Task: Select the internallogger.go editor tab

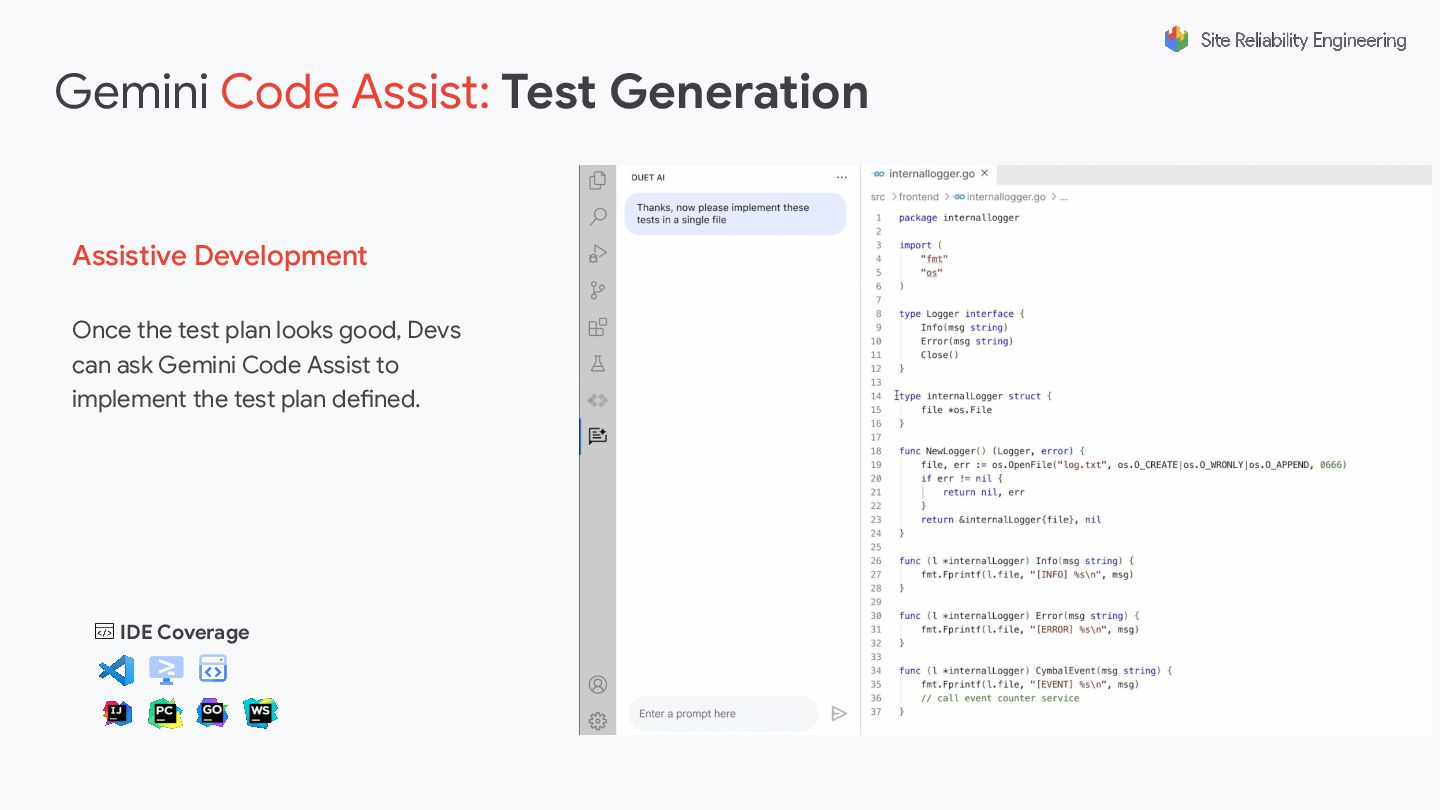Action: tap(930, 174)
